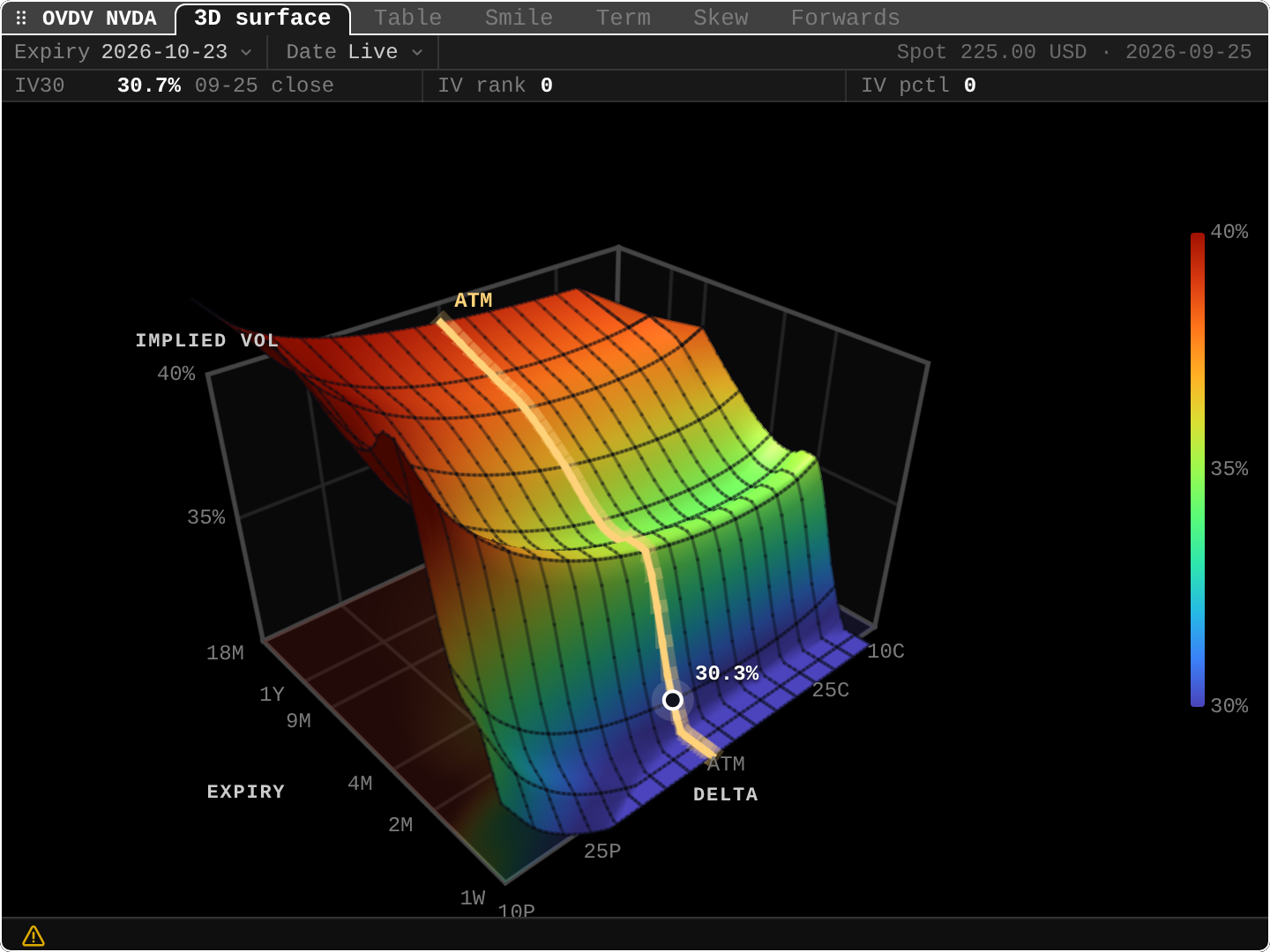The image size is (1270, 952).
Task: Click the 09-25 close text
Action: coord(264,86)
